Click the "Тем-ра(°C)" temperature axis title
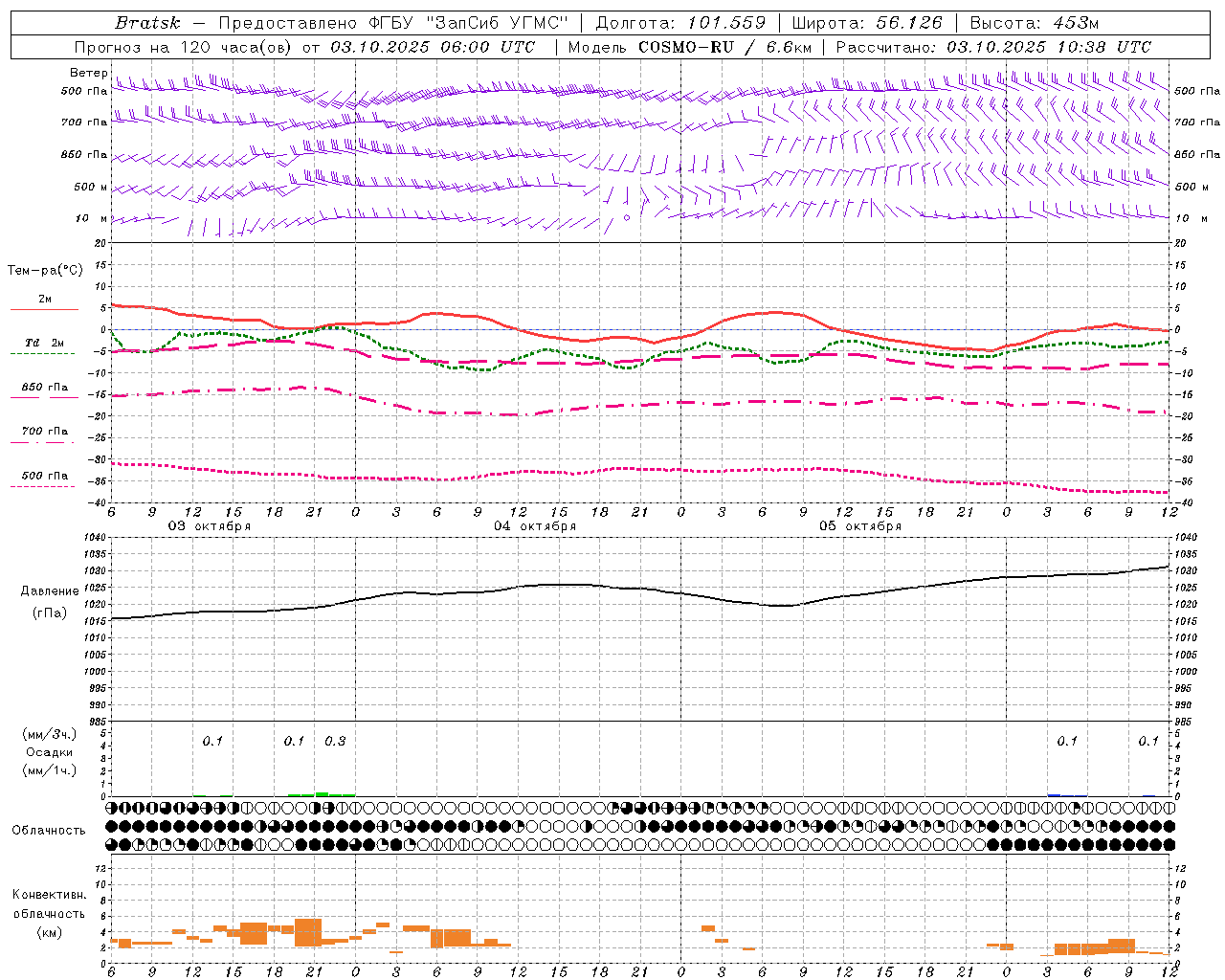 pyautogui.click(x=45, y=271)
